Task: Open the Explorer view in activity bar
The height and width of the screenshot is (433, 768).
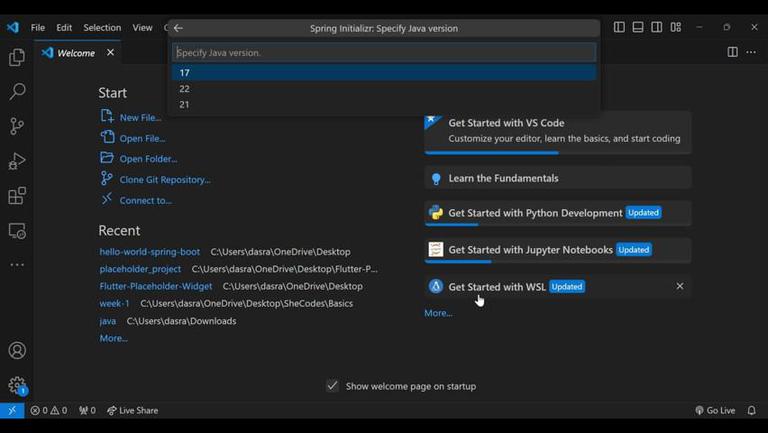Action: (17, 58)
